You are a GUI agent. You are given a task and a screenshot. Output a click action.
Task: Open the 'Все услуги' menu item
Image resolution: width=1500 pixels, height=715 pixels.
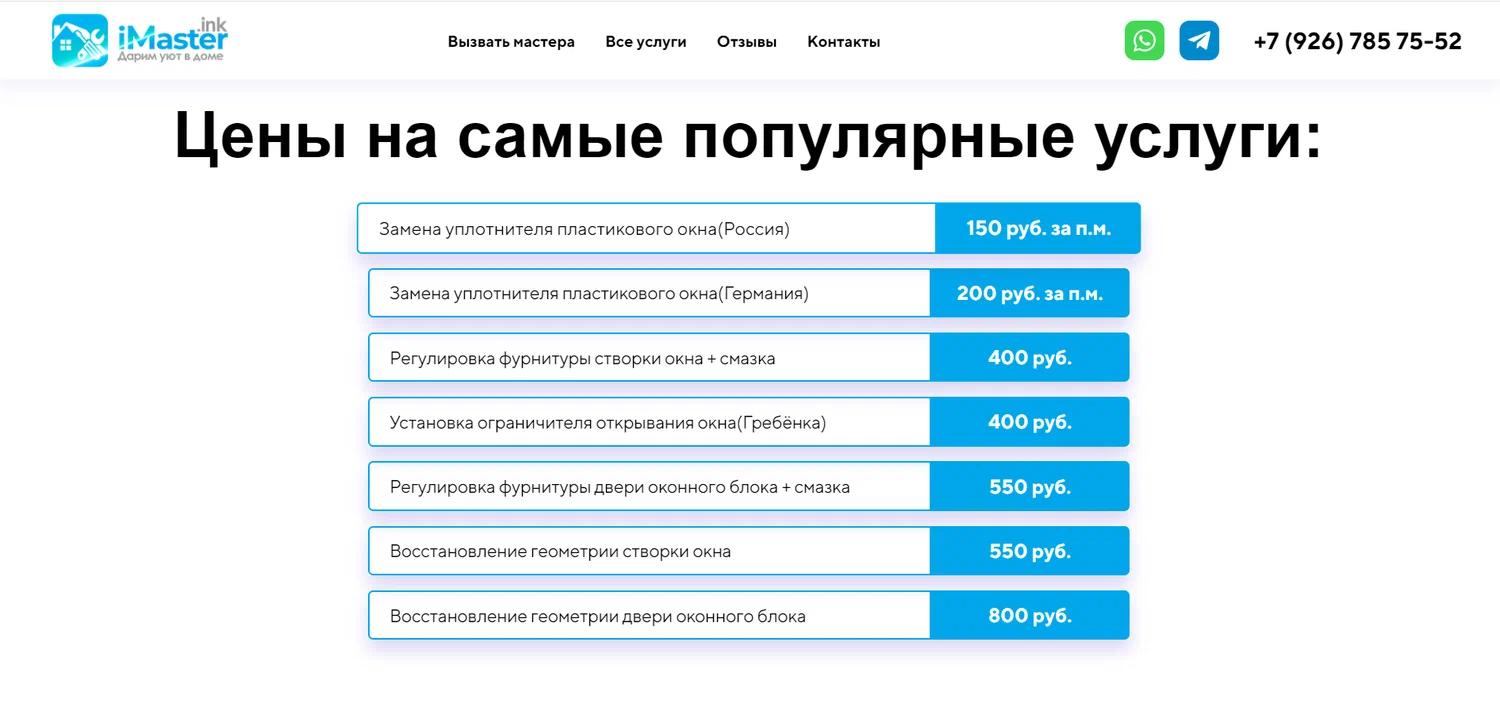click(x=646, y=41)
